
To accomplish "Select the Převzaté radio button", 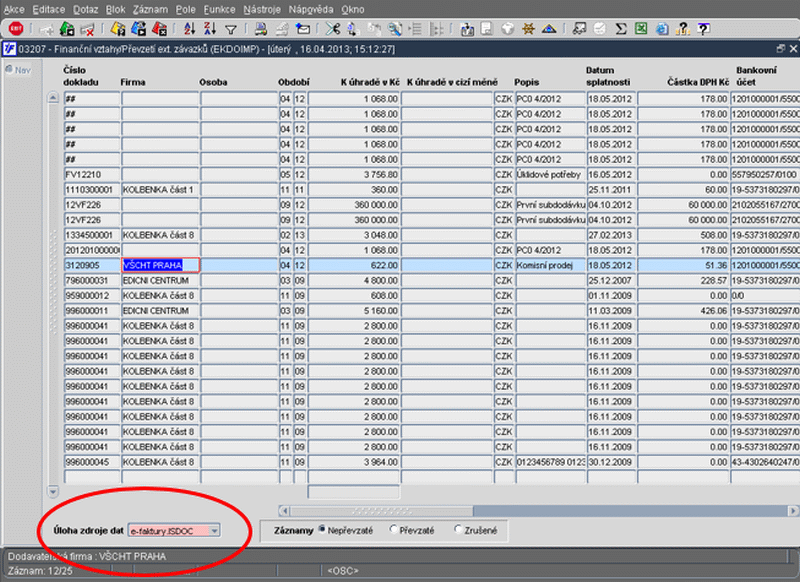I will 393,529.
